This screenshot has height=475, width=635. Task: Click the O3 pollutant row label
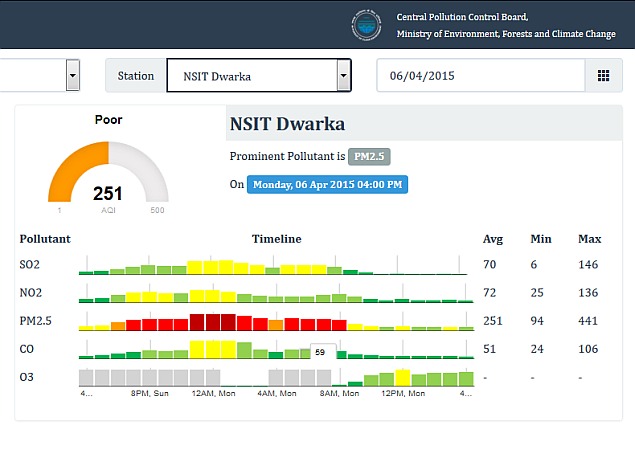click(x=27, y=377)
